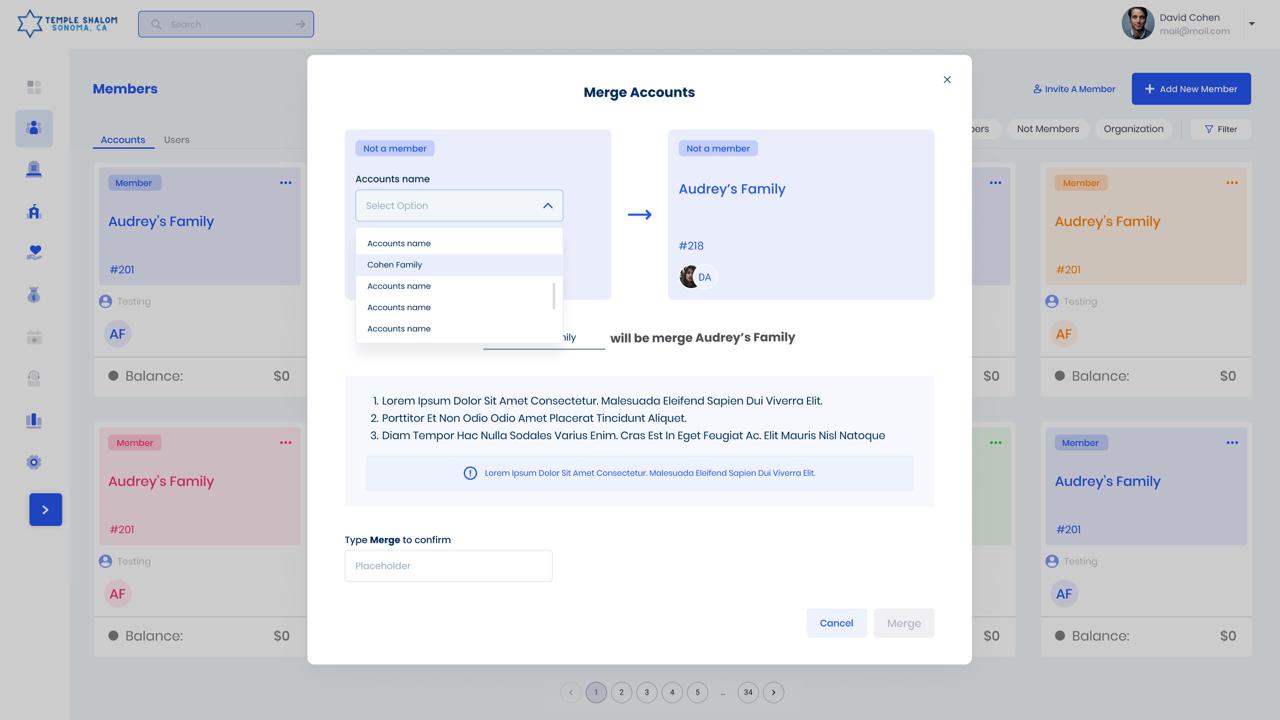
Task: Open the user menu caret beside David Cohen
Action: tap(1251, 24)
